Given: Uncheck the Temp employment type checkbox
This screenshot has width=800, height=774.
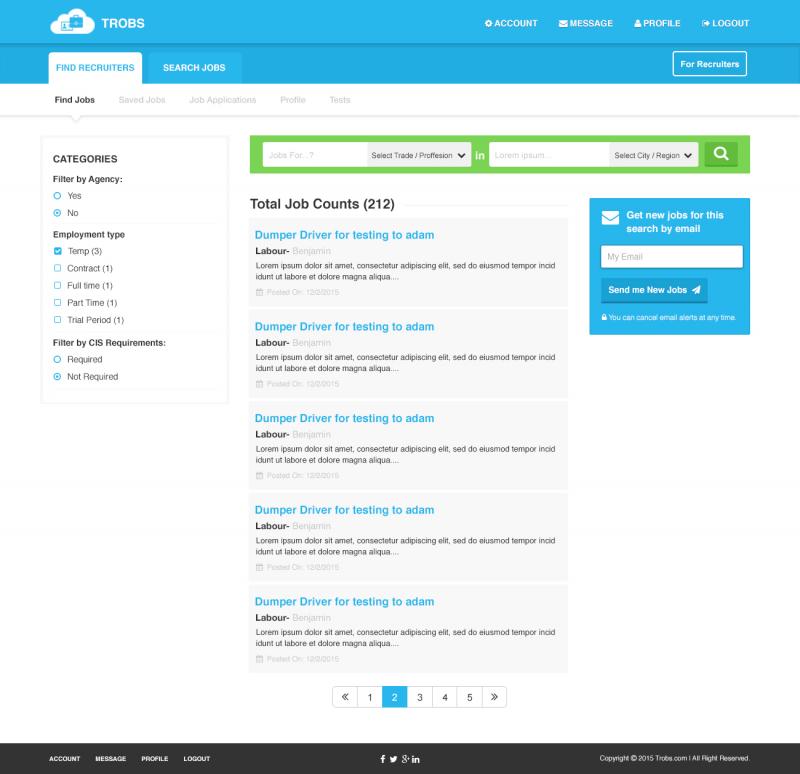Looking at the screenshot, I should coord(58,251).
